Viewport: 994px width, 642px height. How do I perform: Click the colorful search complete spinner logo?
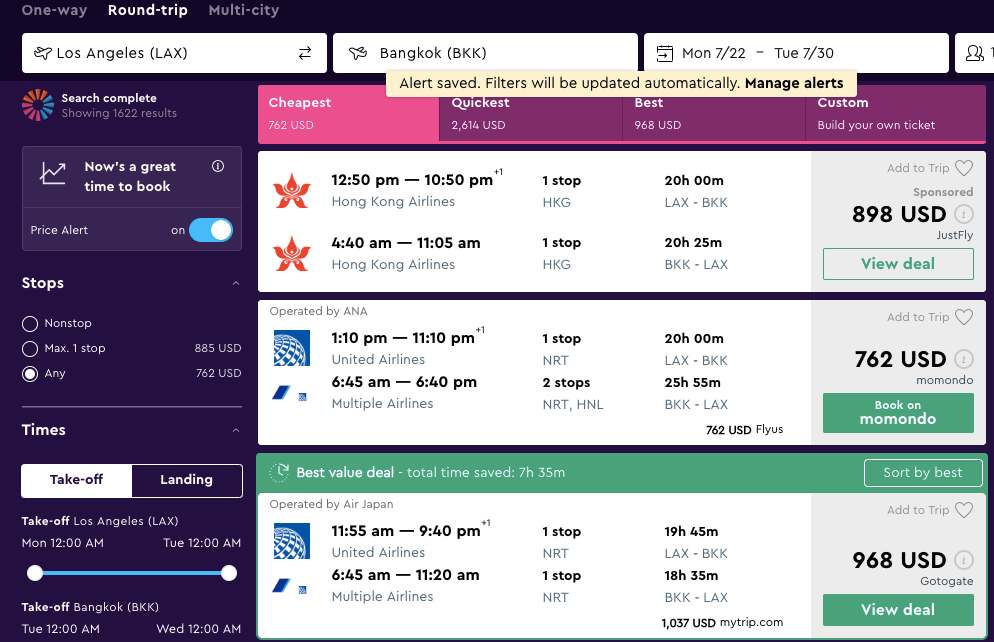point(38,105)
